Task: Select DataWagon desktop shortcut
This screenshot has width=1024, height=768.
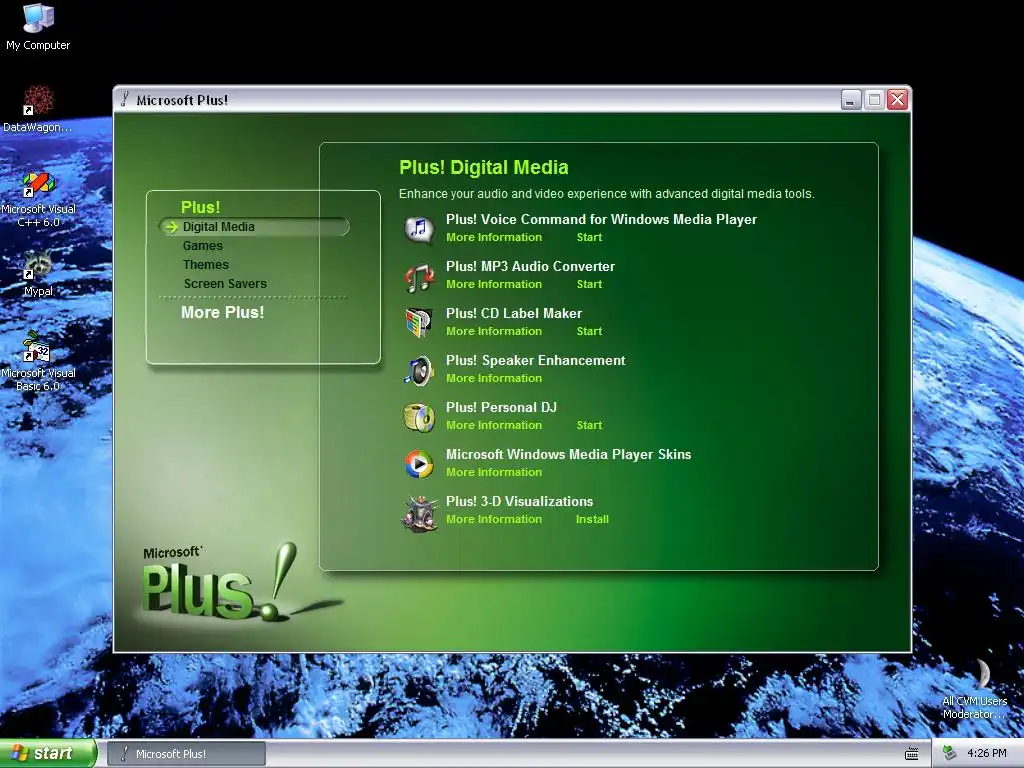Action: pos(38,108)
